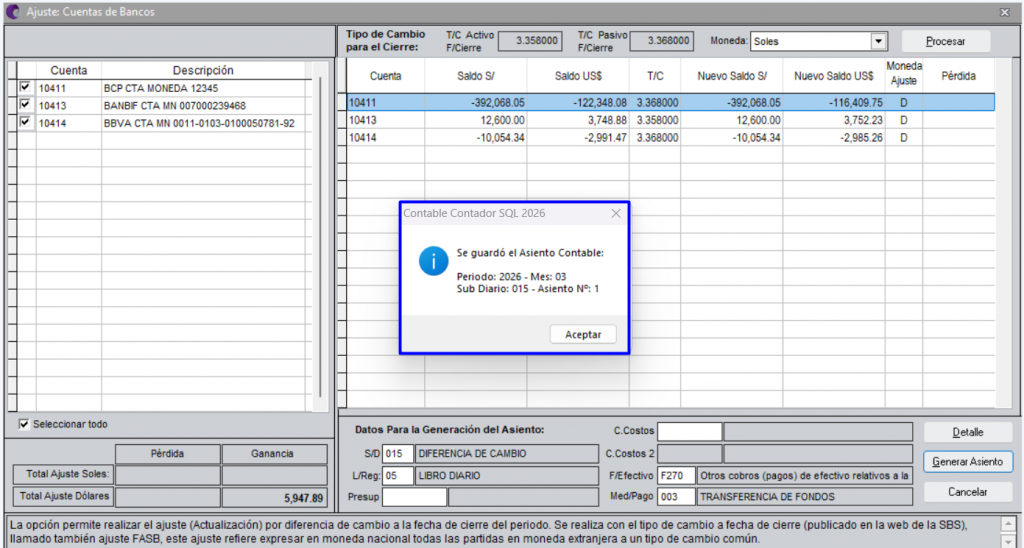This screenshot has width=1024, height=548.
Task: Uncheck the checkbox for account 10413
Action: click(x=25, y=105)
